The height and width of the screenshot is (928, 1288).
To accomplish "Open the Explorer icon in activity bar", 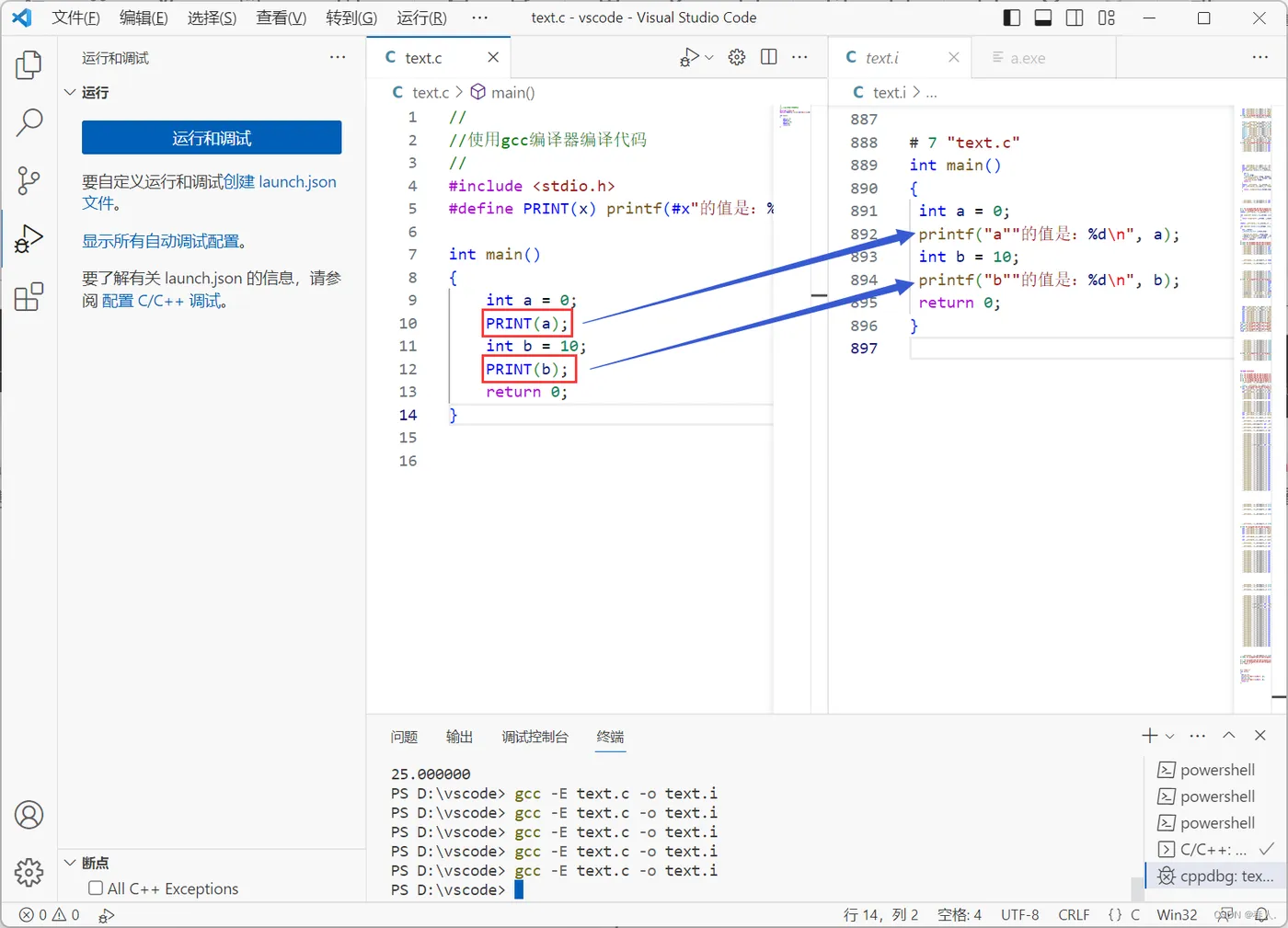I will (29, 65).
